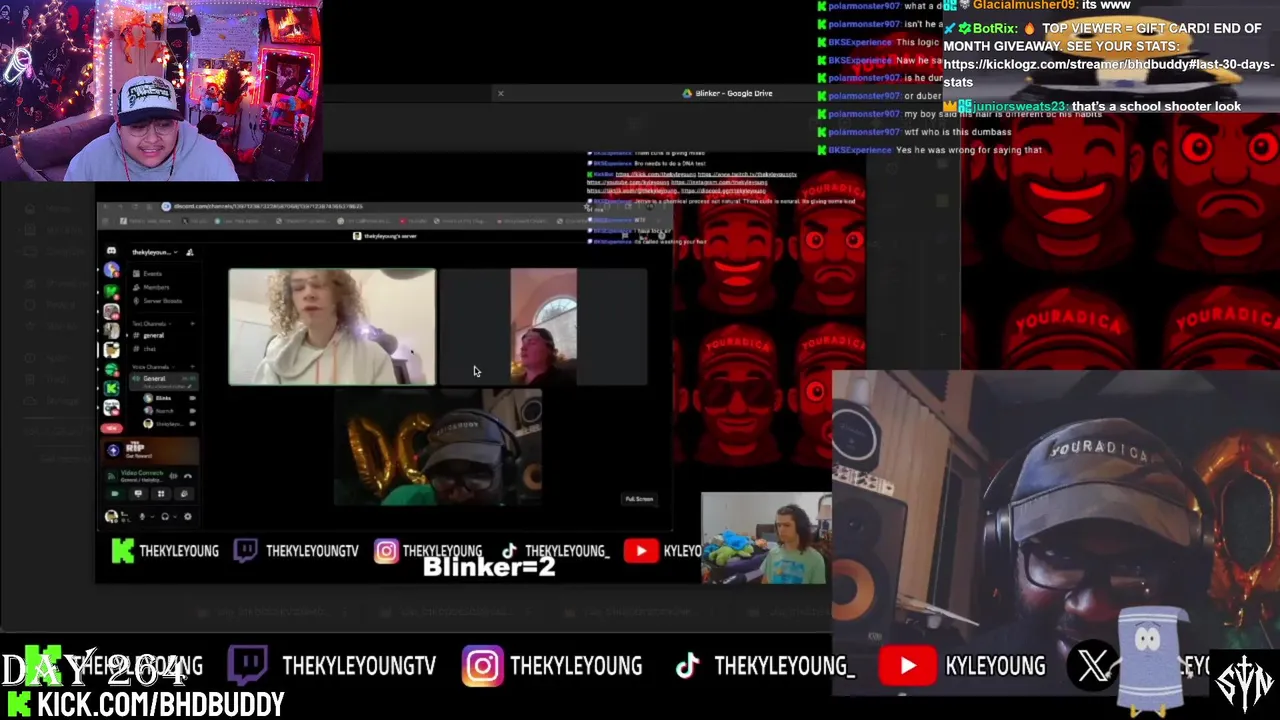Collapse the Voice Channels category
This screenshot has width=1280, height=720.
pyautogui.click(x=153, y=366)
